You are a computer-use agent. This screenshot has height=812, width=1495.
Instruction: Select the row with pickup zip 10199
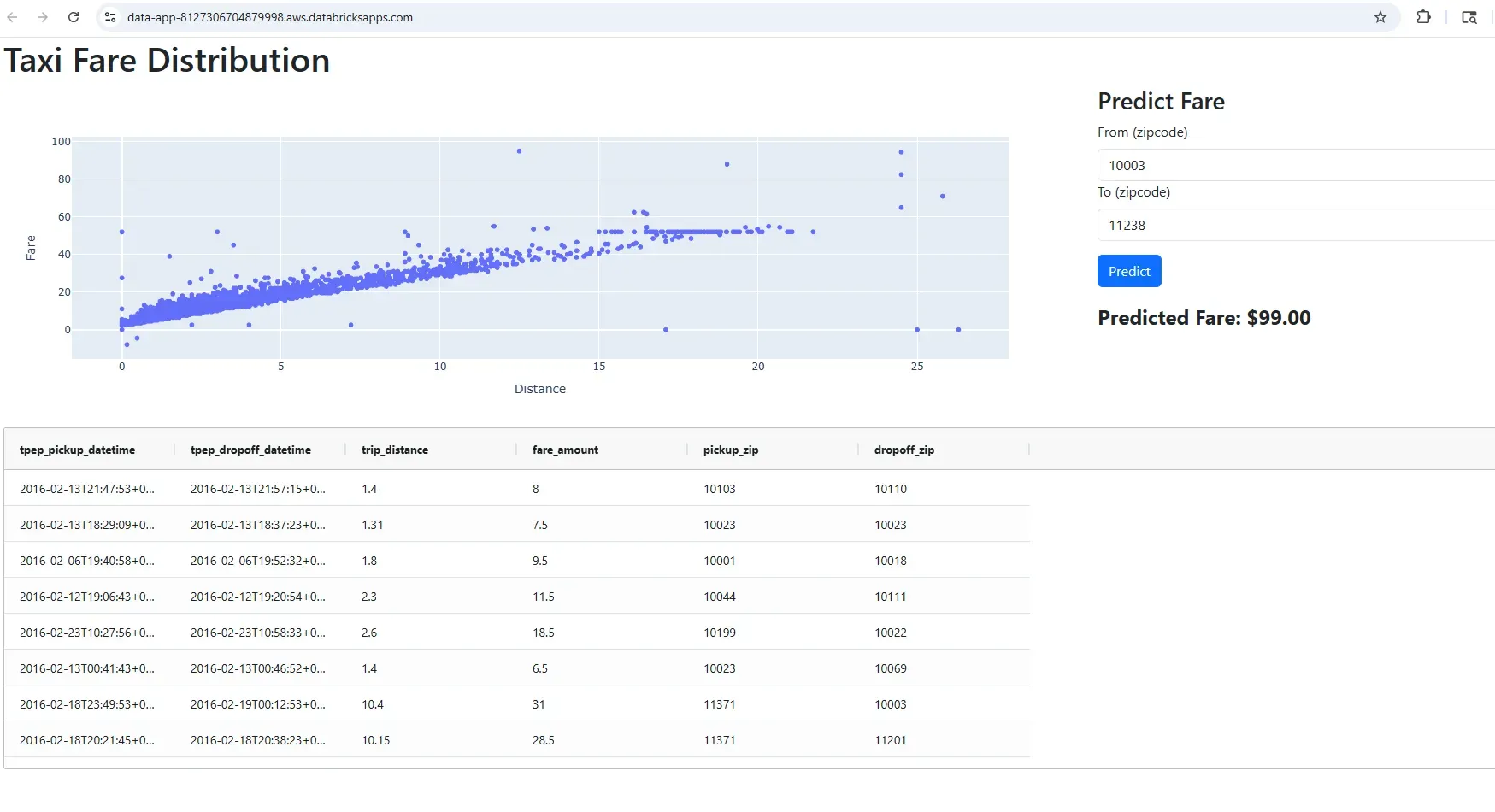click(x=720, y=633)
